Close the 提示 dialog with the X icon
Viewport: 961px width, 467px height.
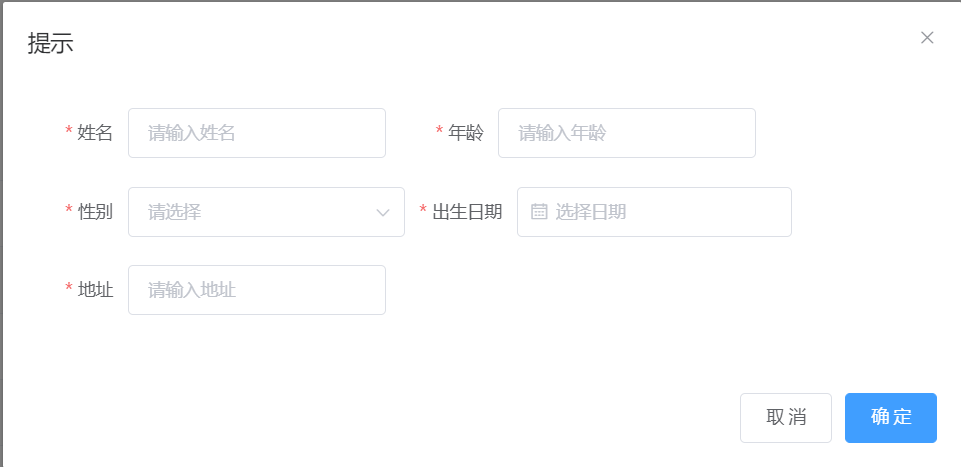[927, 38]
